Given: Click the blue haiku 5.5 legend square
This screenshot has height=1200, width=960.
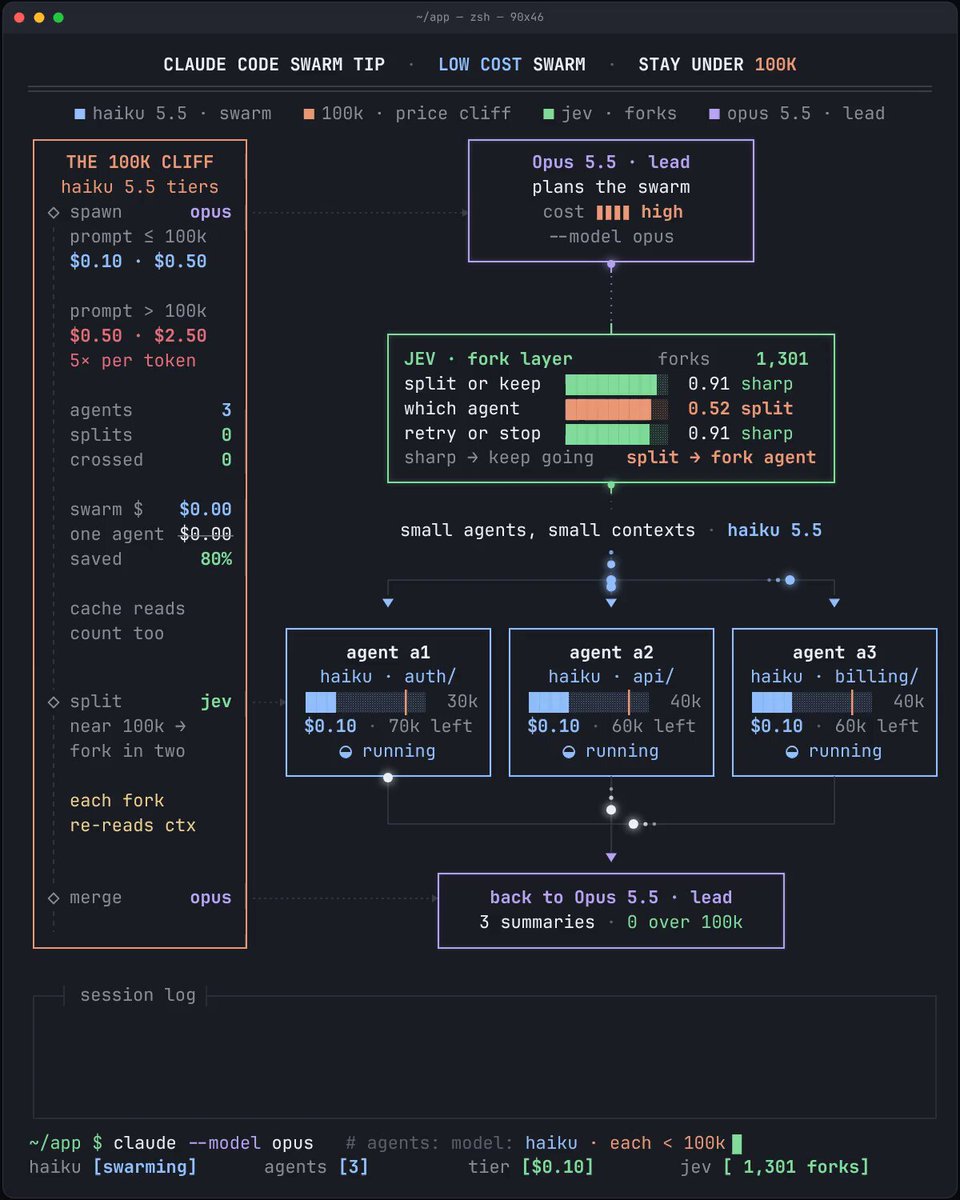Looking at the screenshot, I should tap(80, 114).
